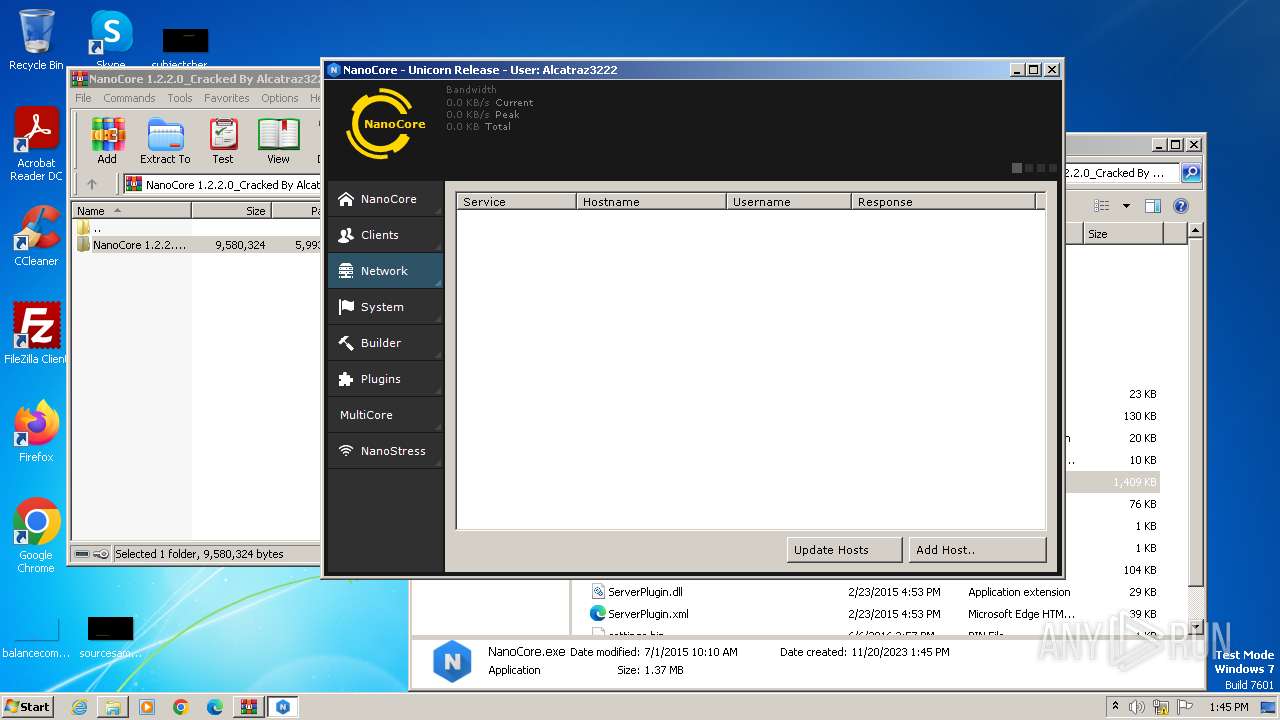Open the Plugins section

pyautogui.click(x=385, y=379)
